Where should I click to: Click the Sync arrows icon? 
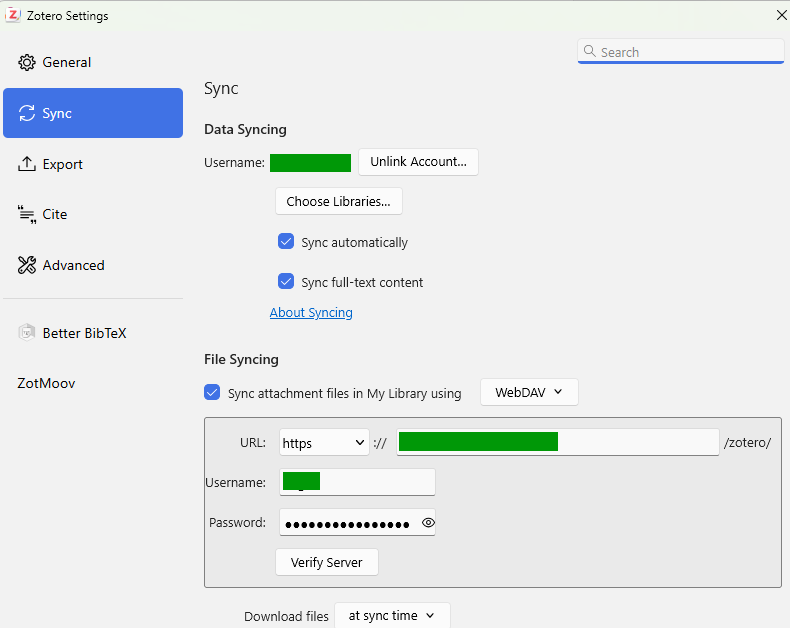27,113
